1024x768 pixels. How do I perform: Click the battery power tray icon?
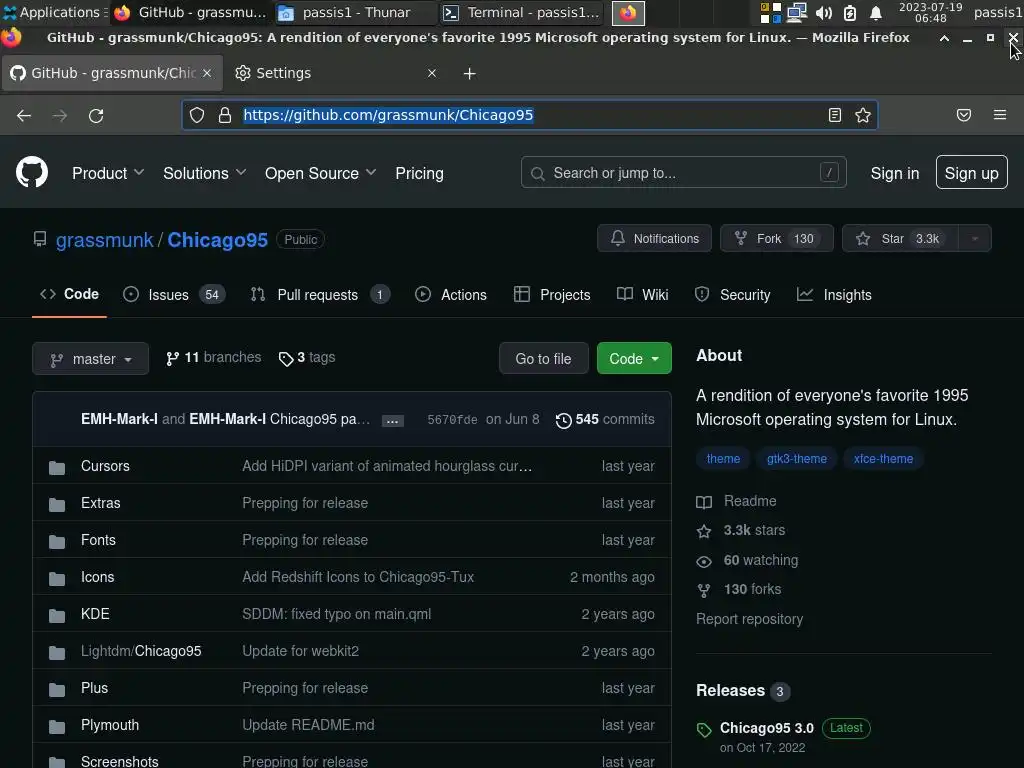pyautogui.click(x=850, y=13)
